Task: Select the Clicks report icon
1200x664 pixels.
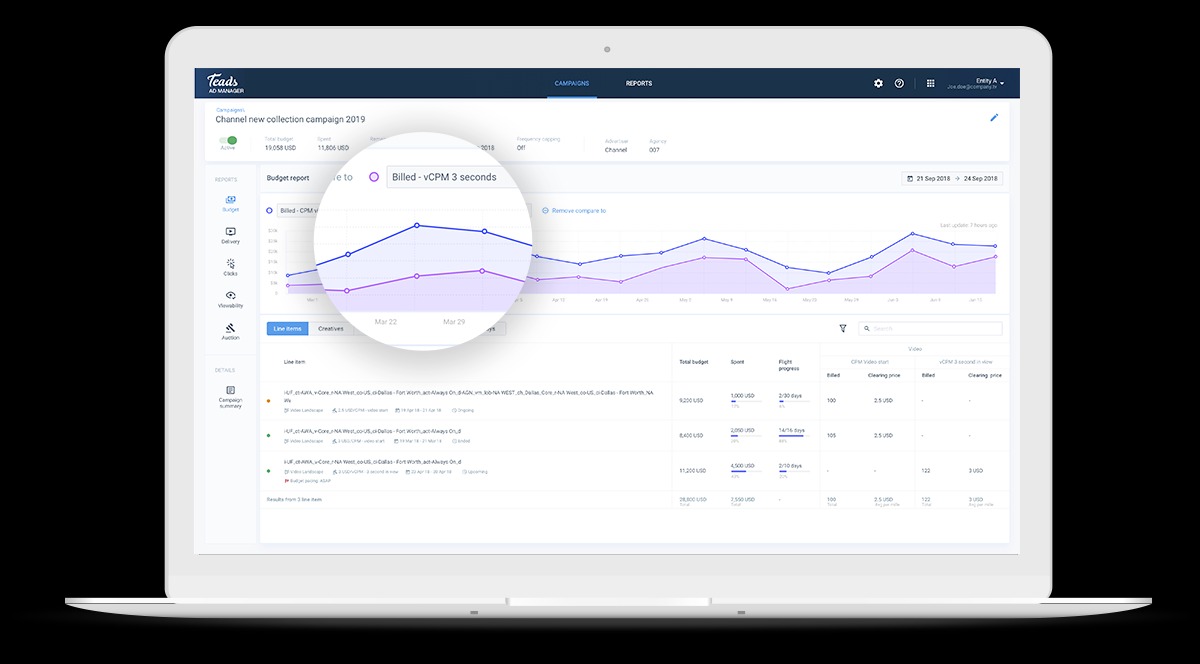Action: 231,266
